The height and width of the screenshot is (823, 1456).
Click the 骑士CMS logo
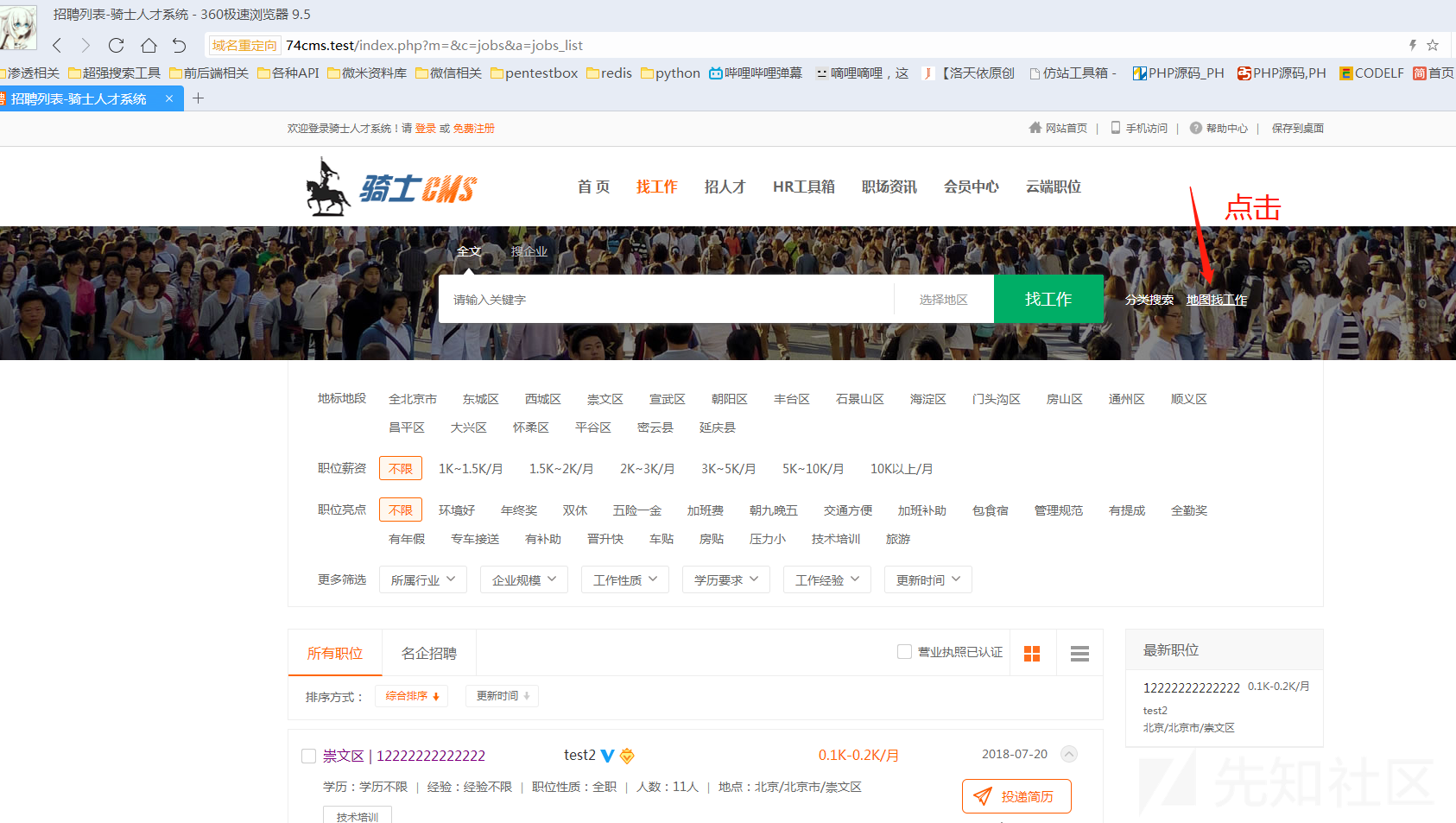[391, 187]
